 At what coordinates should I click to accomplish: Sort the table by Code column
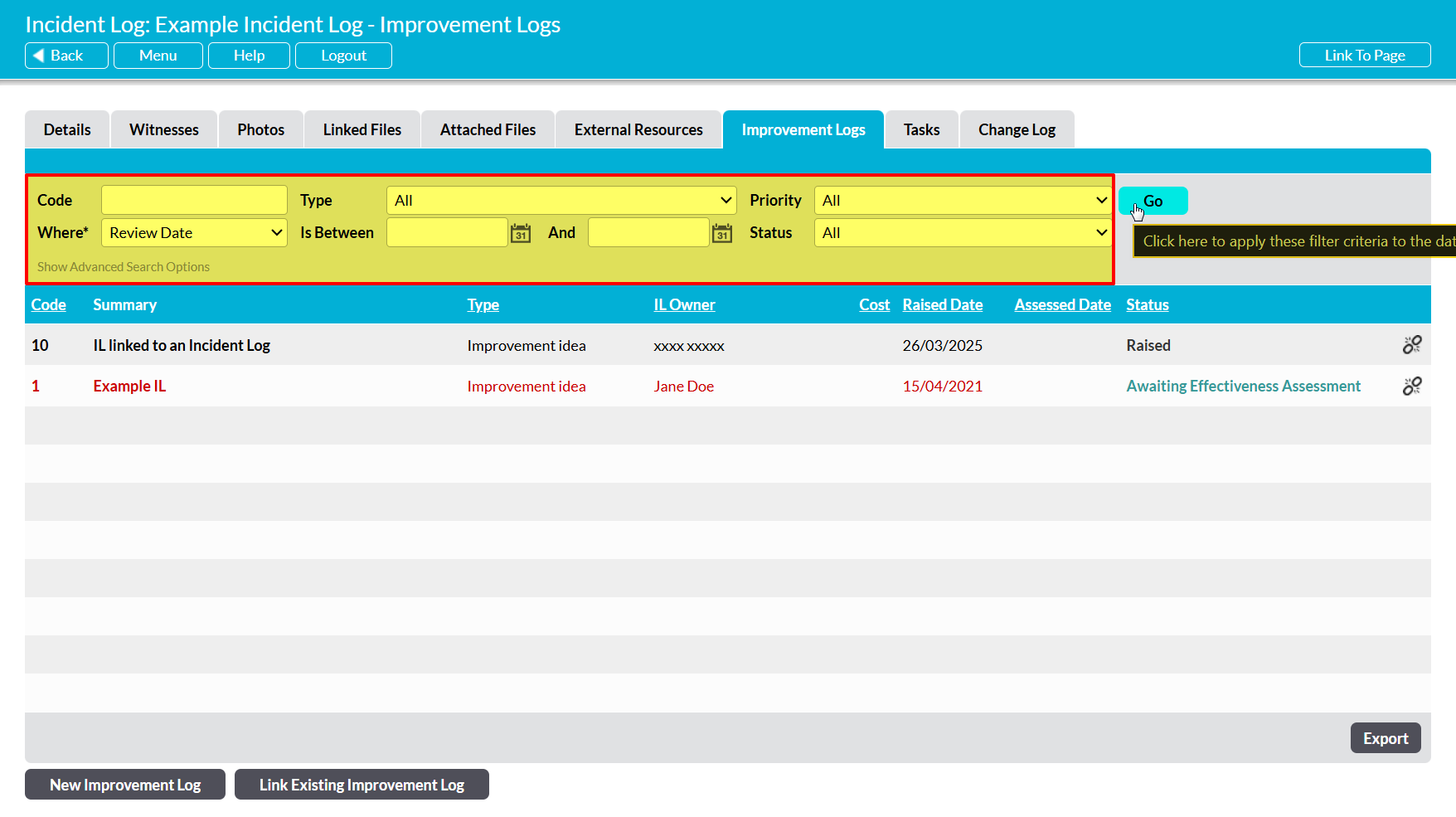pyautogui.click(x=49, y=304)
